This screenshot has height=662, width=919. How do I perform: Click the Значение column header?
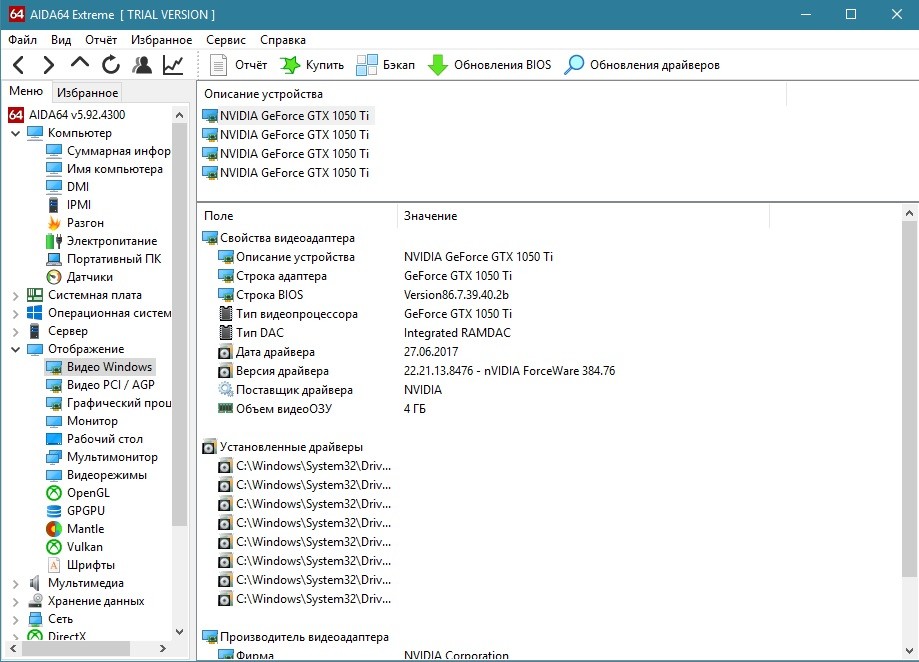(x=583, y=216)
